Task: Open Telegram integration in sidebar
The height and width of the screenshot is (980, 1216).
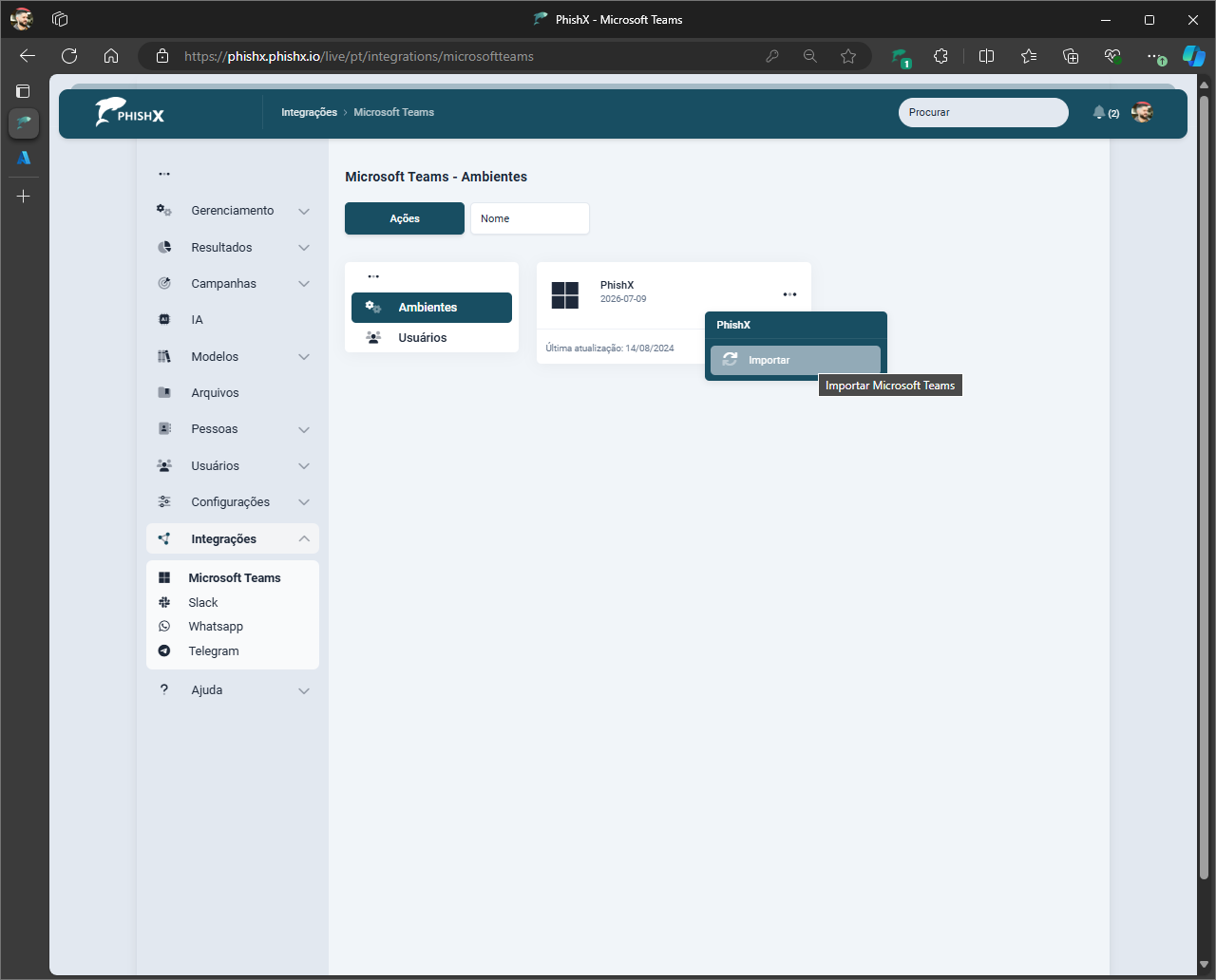Action: tap(233, 650)
